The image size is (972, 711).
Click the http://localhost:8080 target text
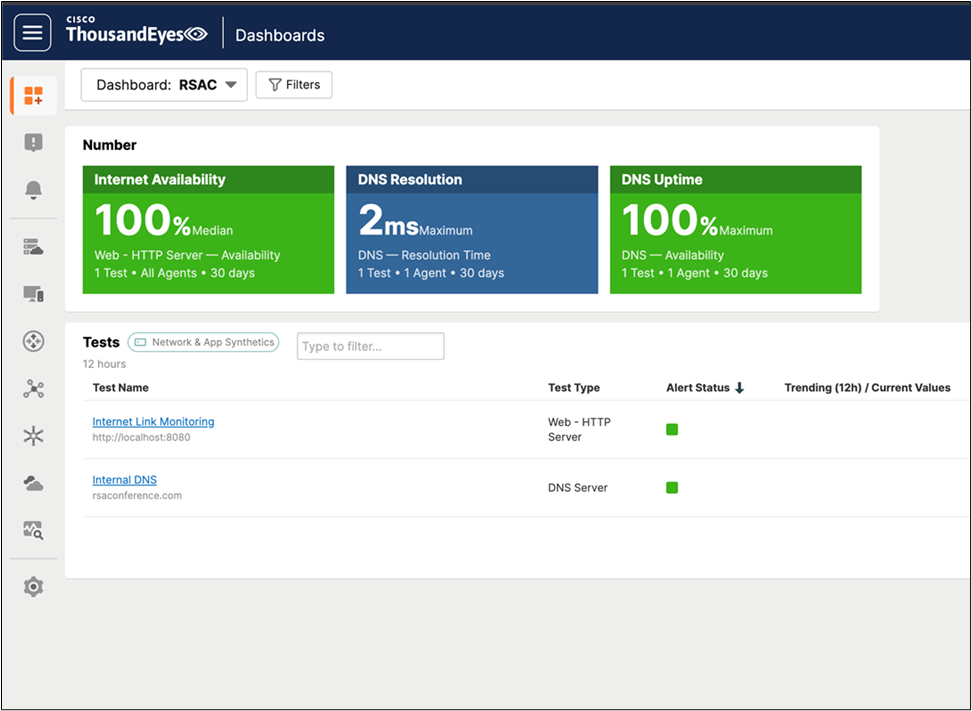(x=141, y=438)
